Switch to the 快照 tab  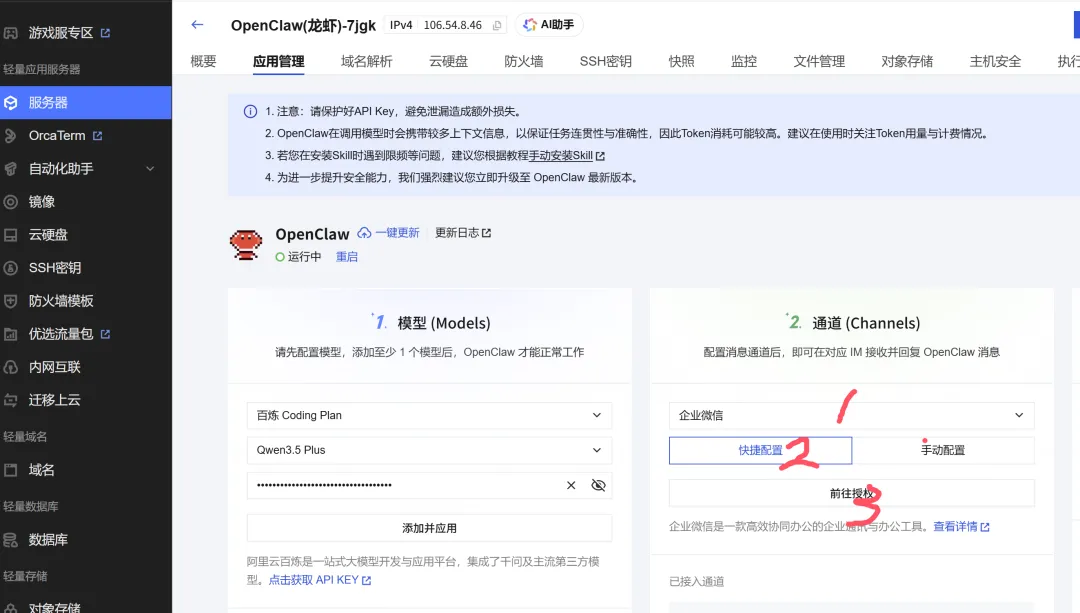point(681,61)
